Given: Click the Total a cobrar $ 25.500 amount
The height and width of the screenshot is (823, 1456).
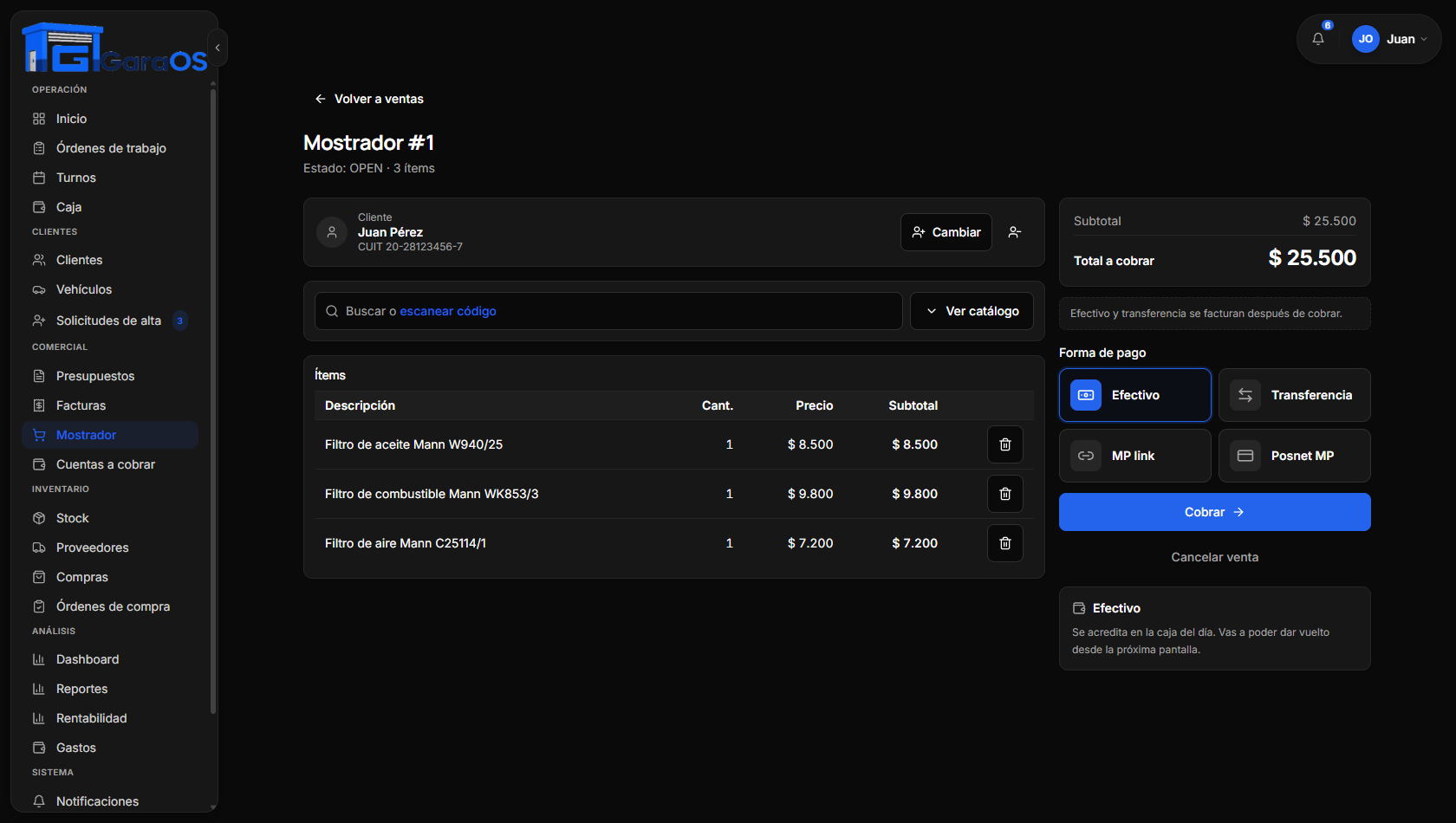Looking at the screenshot, I should coord(1312,258).
